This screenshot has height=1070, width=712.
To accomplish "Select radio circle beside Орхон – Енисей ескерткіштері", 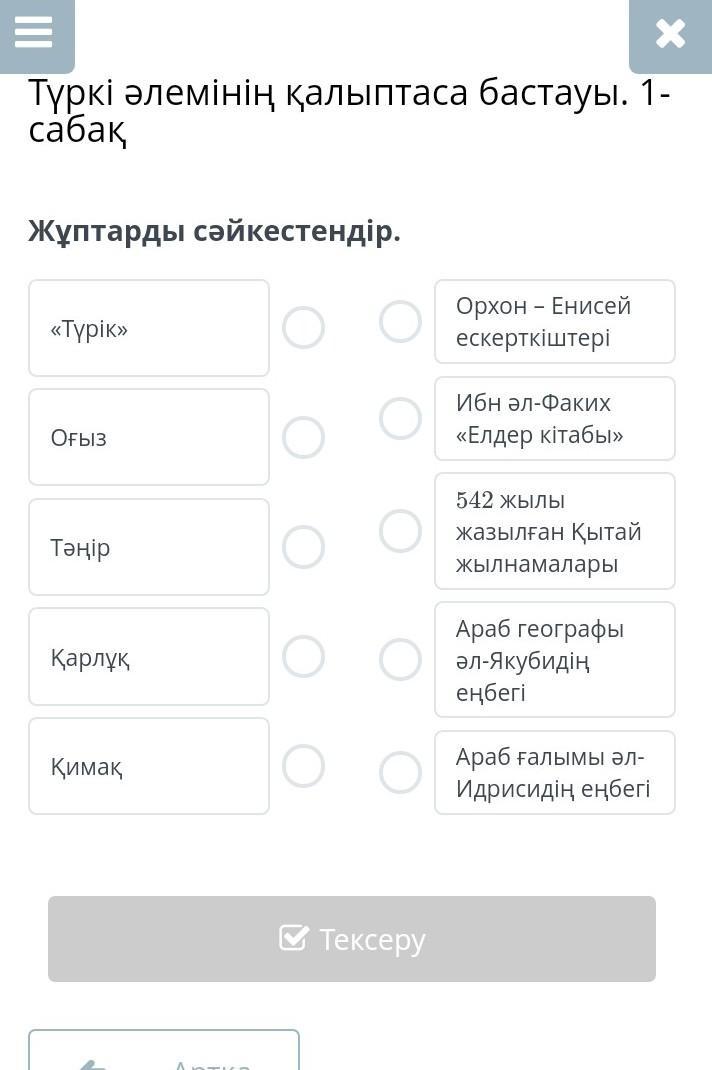I will coord(400,322).
